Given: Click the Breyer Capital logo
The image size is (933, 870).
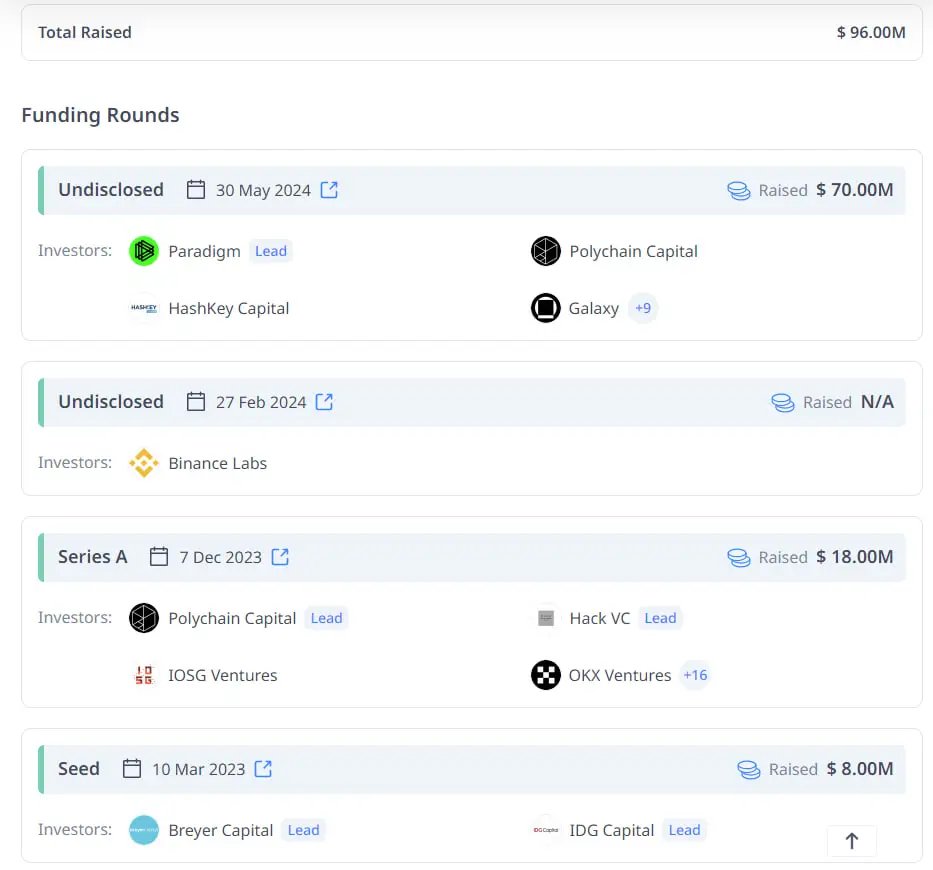Looking at the screenshot, I should (144, 830).
